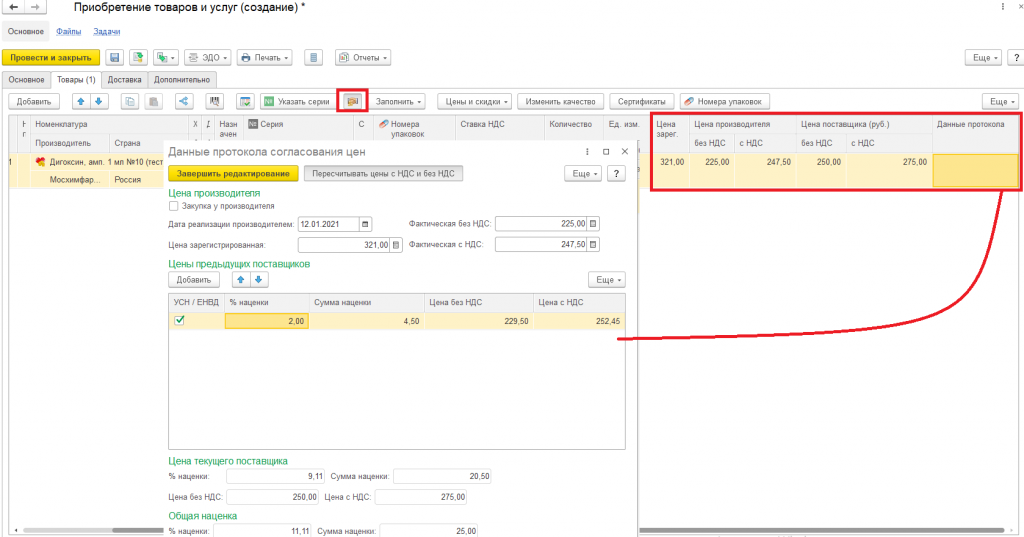Move previous supplier row down in dialog
Viewport: 1024px width, 537px height.
click(x=259, y=280)
